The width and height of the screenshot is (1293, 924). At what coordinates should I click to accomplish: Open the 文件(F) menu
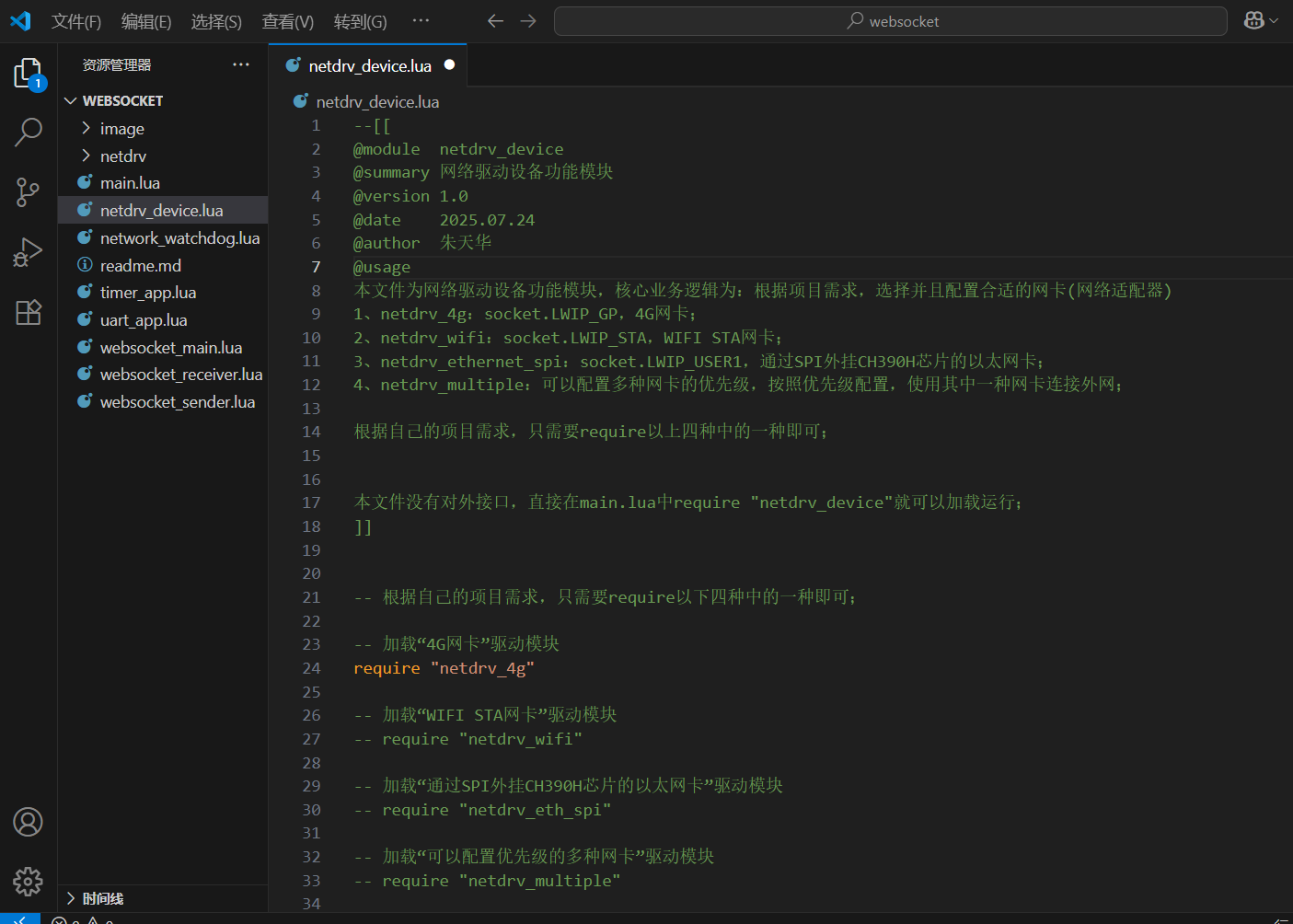[x=76, y=21]
